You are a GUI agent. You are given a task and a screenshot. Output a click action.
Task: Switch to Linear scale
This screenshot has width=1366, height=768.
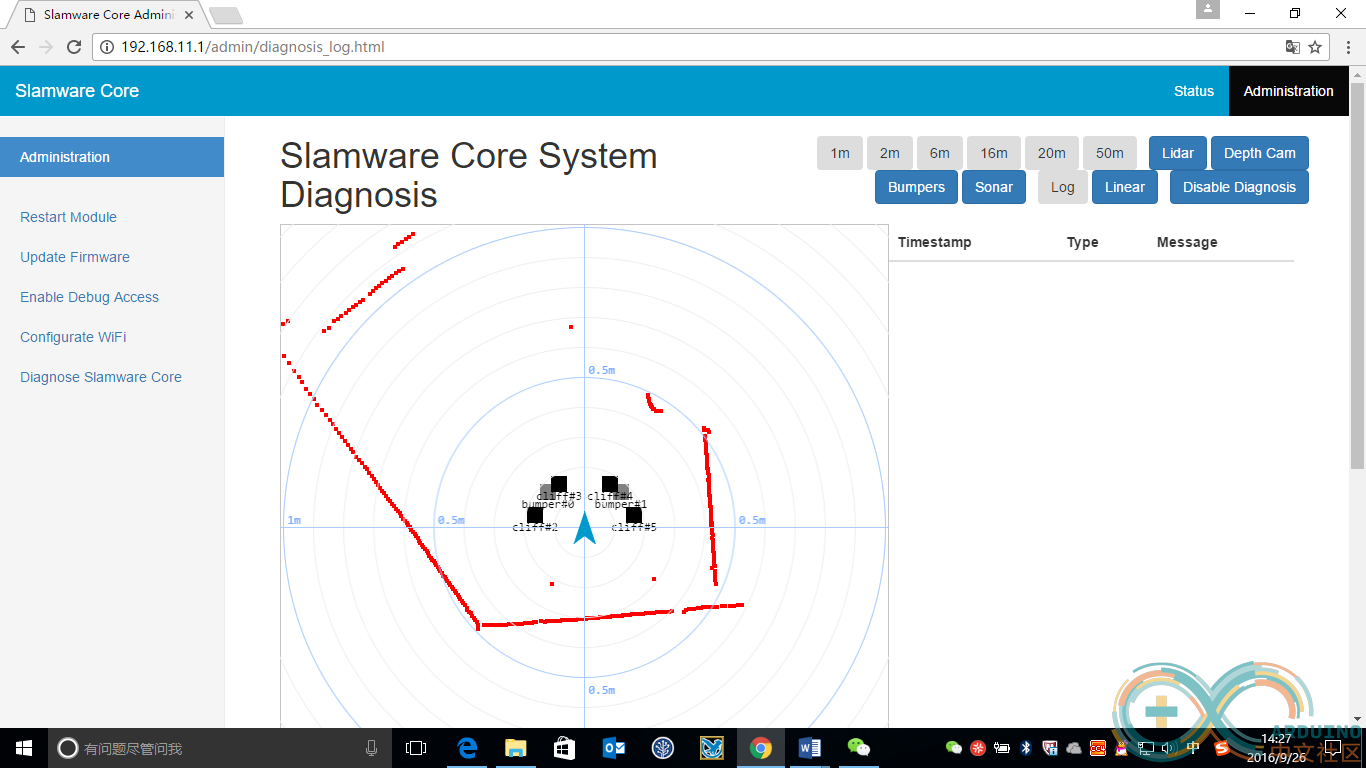click(x=1125, y=187)
